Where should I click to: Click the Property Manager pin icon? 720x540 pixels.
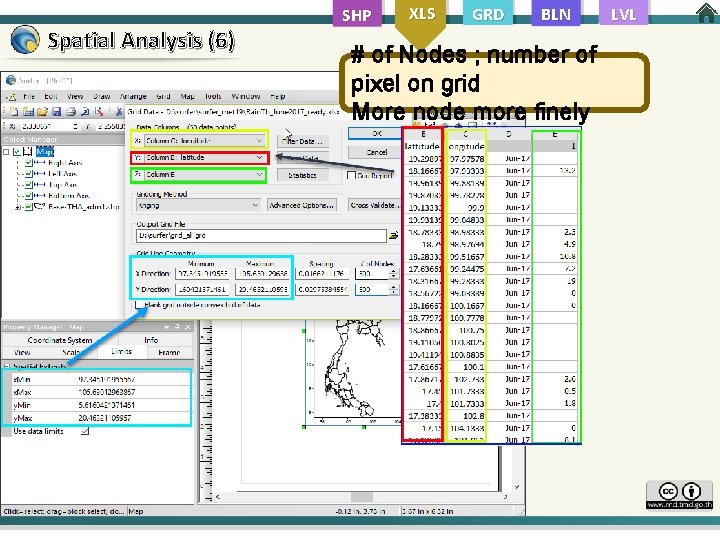click(x=177, y=327)
